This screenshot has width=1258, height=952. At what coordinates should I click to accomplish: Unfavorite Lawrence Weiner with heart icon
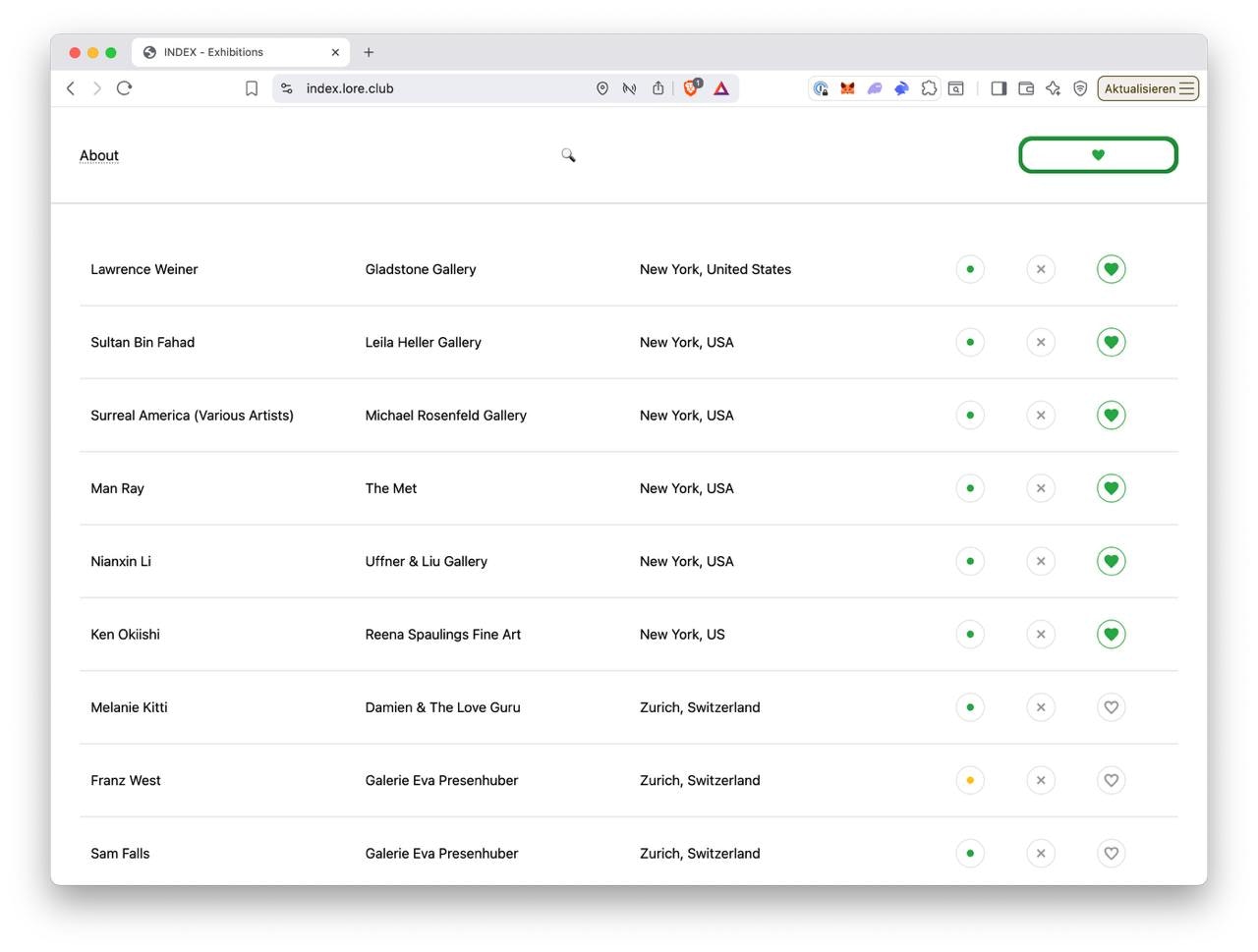[1112, 269]
